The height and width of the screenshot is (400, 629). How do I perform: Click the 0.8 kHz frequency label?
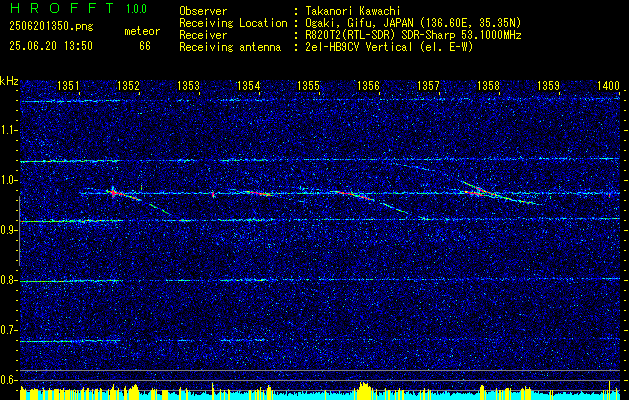(x=9, y=280)
